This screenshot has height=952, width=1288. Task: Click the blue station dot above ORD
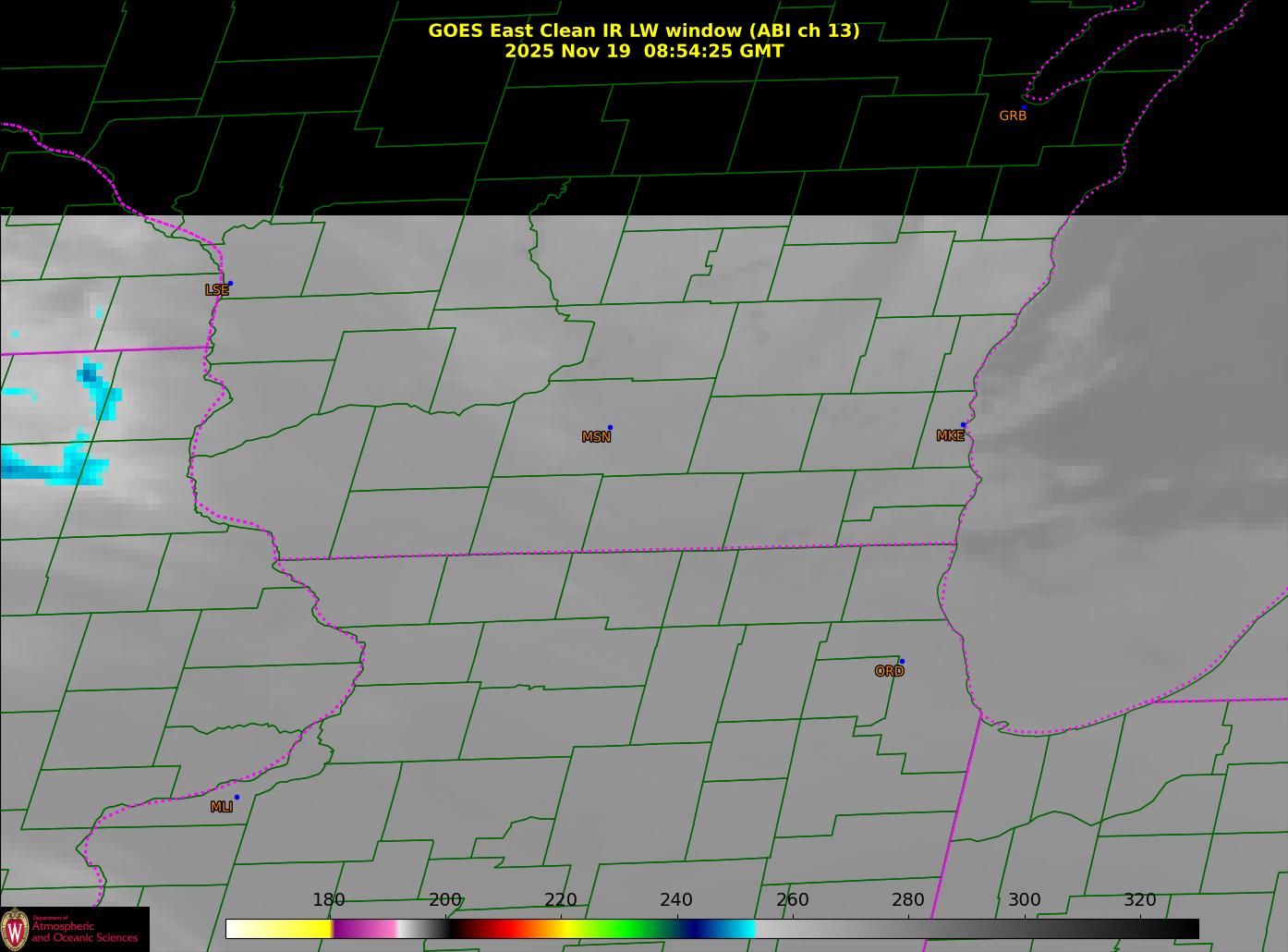tap(901, 661)
